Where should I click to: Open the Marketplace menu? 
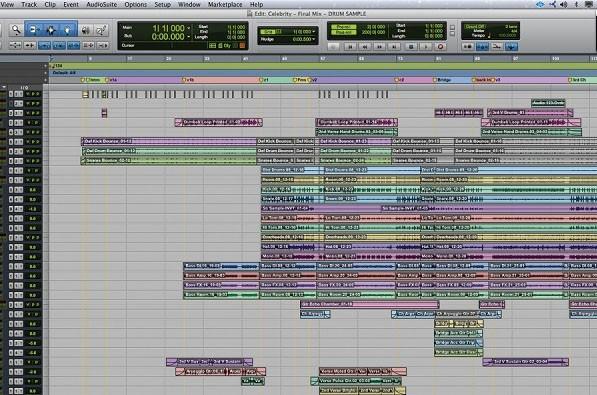click(225, 5)
